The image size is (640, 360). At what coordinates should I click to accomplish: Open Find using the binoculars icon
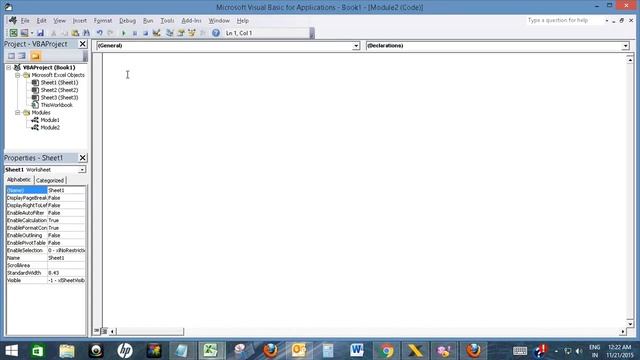click(87, 33)
